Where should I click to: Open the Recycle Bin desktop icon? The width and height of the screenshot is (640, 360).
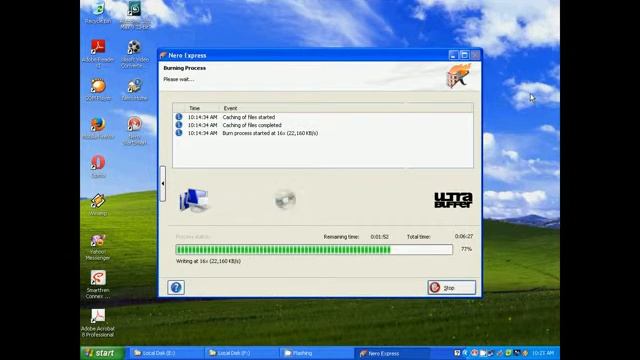[98, 12]
